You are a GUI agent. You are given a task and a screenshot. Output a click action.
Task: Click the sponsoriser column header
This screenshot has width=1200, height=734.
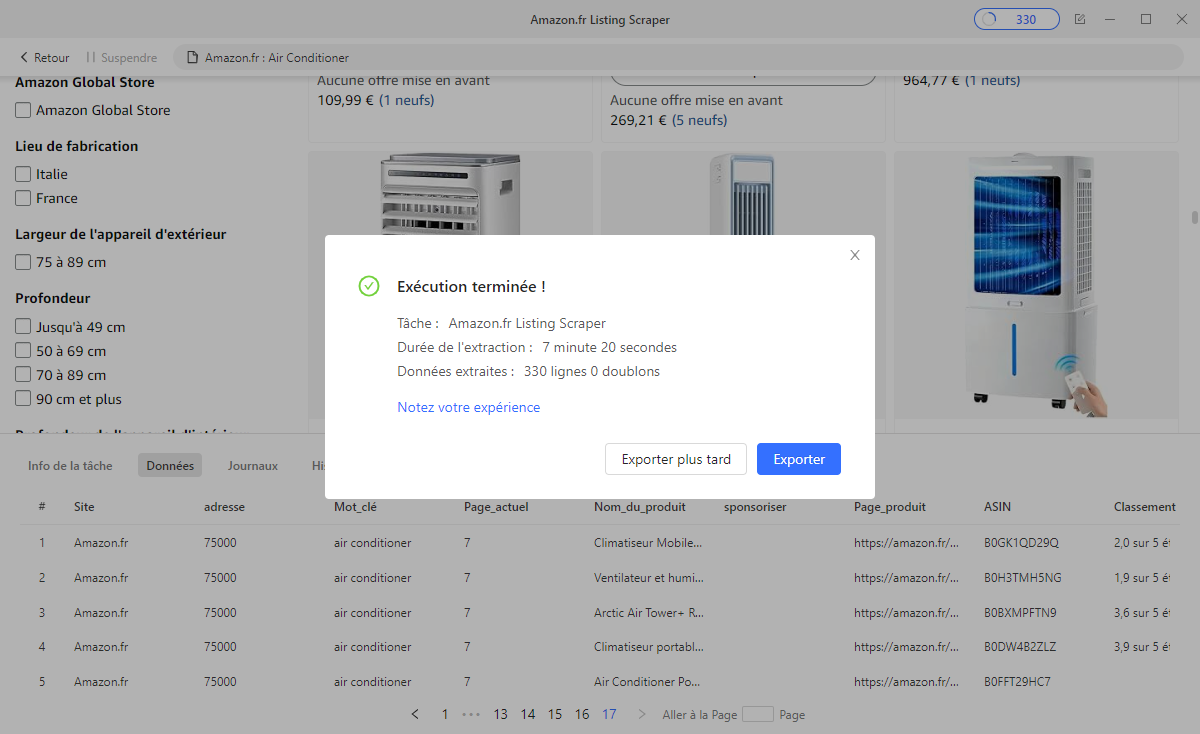pos(755,507)
